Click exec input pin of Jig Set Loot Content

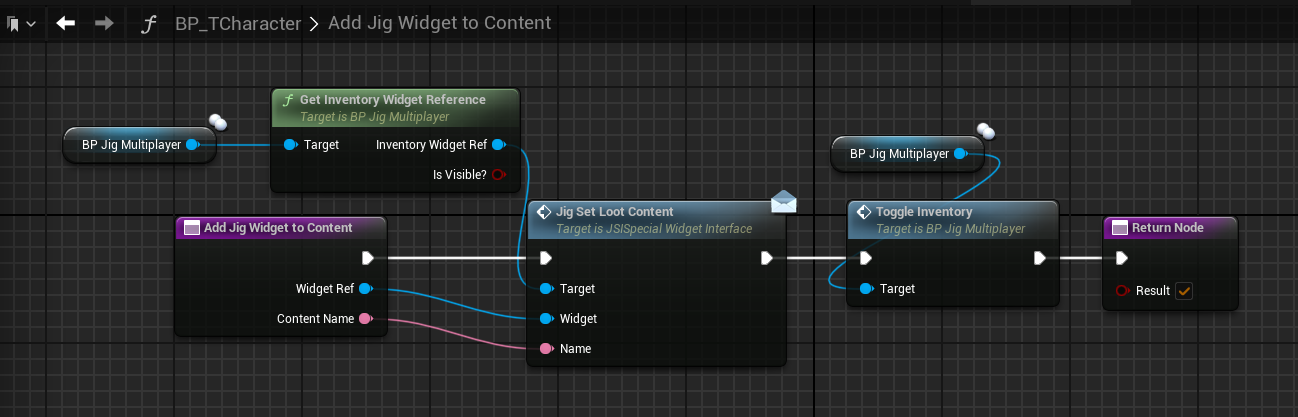coord(545,258)
